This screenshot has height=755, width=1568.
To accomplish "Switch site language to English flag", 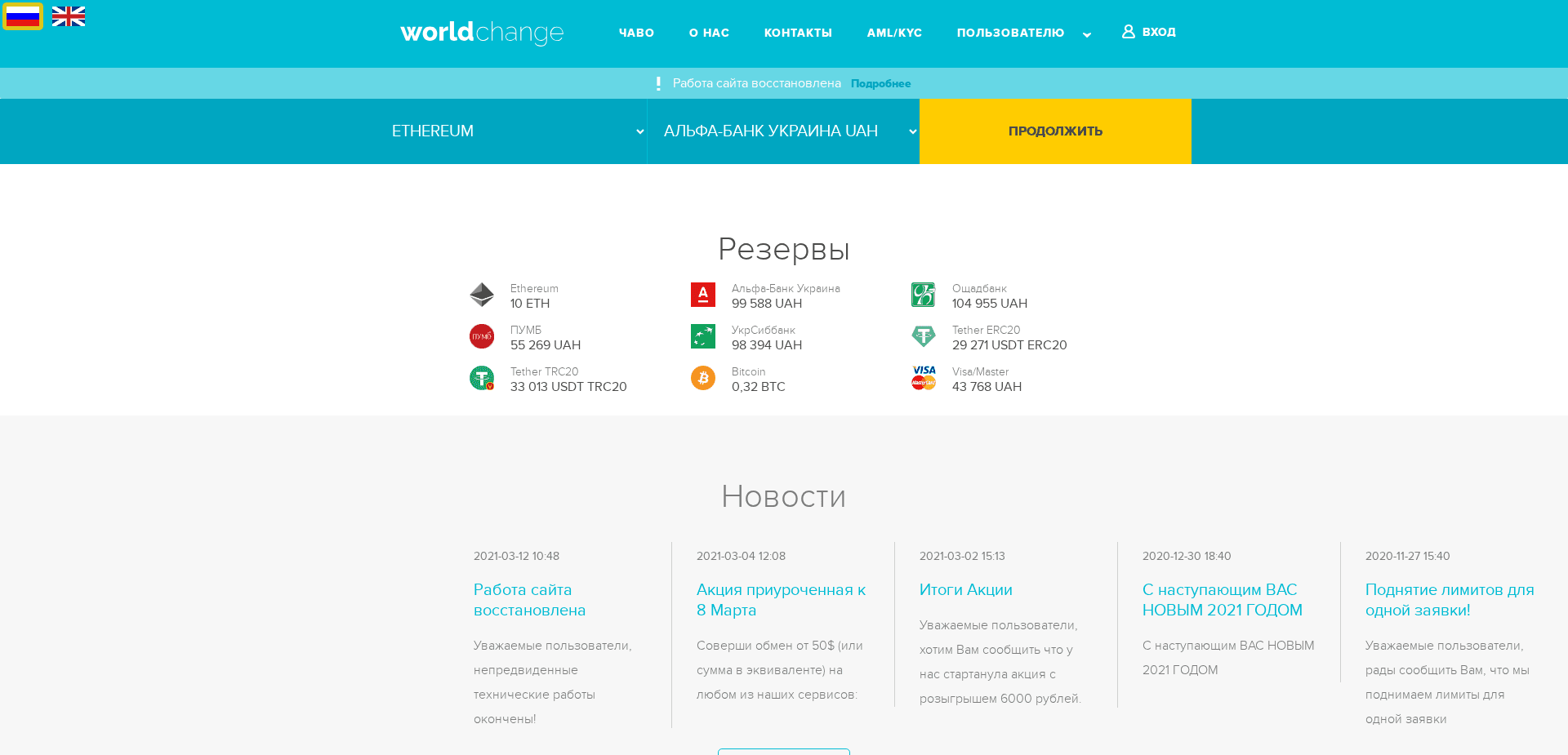I will click(x=68, y=15).
